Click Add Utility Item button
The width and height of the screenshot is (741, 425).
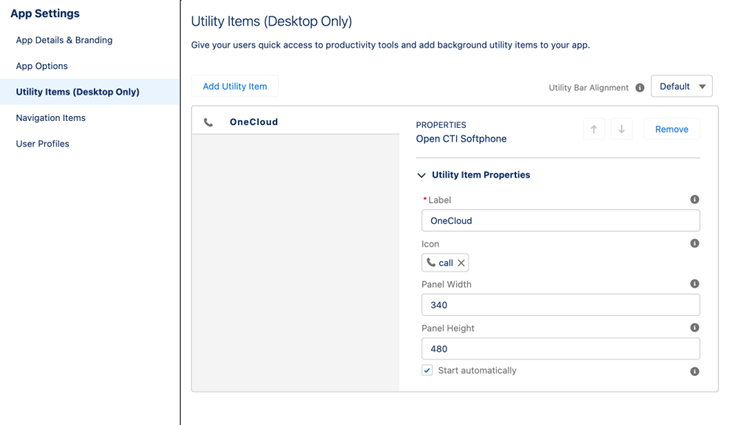pyautogui.click(x=235, y=87)
